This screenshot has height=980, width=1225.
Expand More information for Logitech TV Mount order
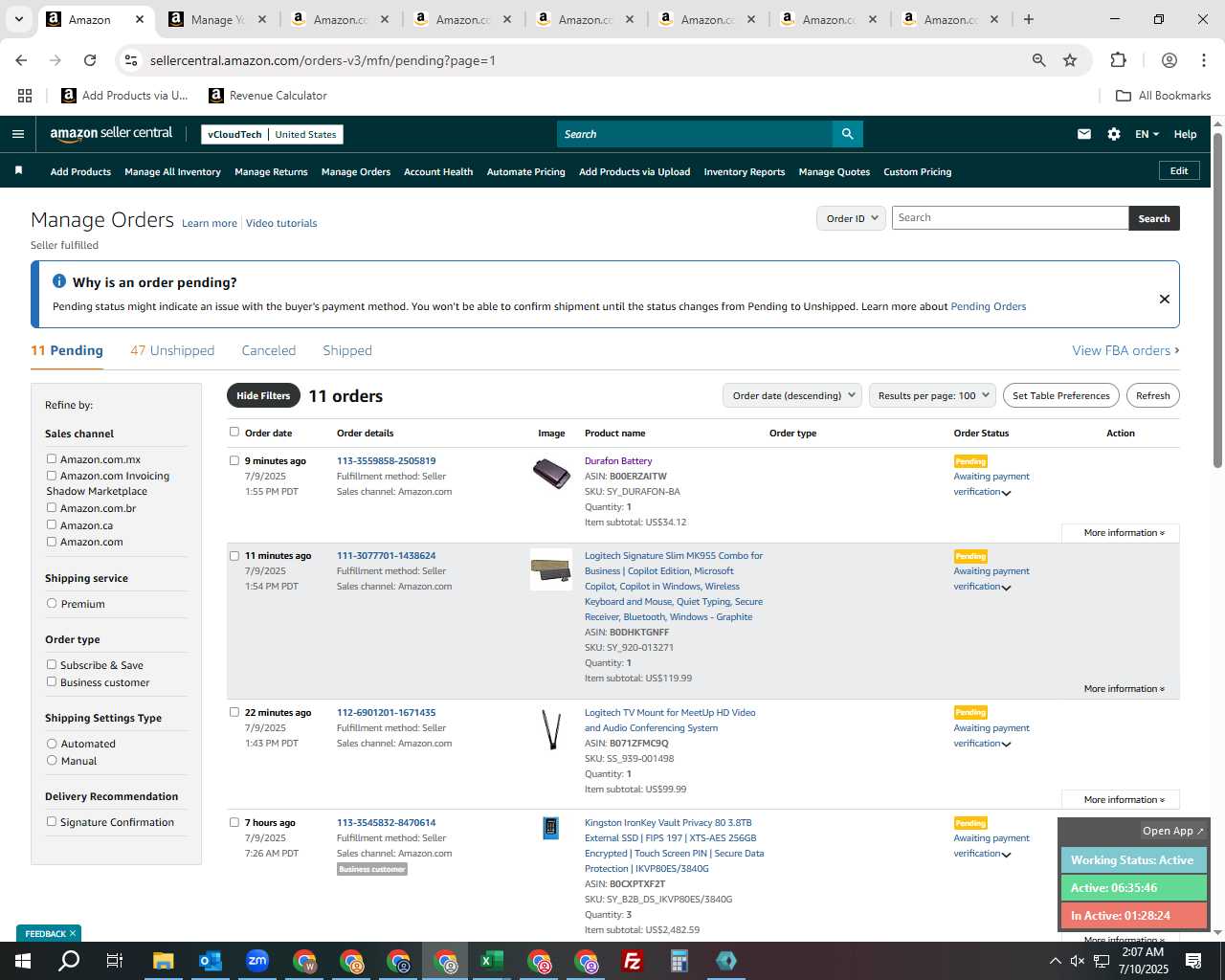click(x=1124, y=800)
